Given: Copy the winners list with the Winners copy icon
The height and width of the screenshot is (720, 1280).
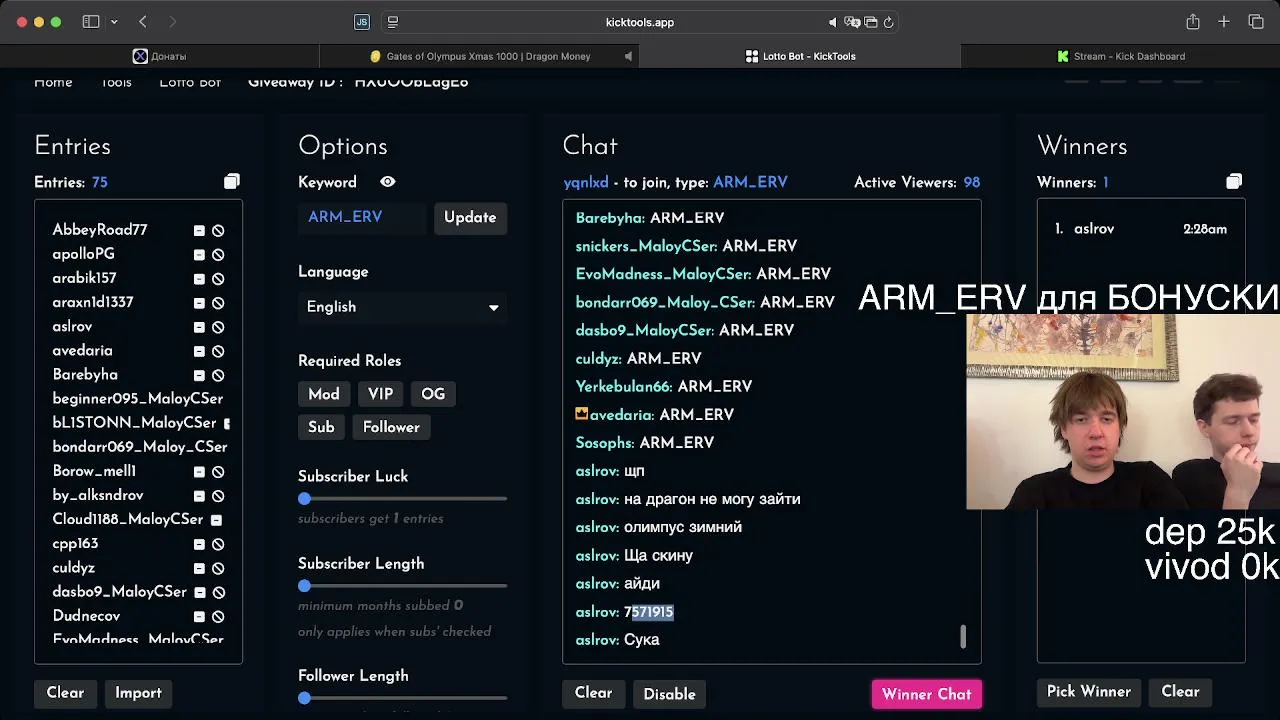Looking at the screenshot, I should [1234, 181].
